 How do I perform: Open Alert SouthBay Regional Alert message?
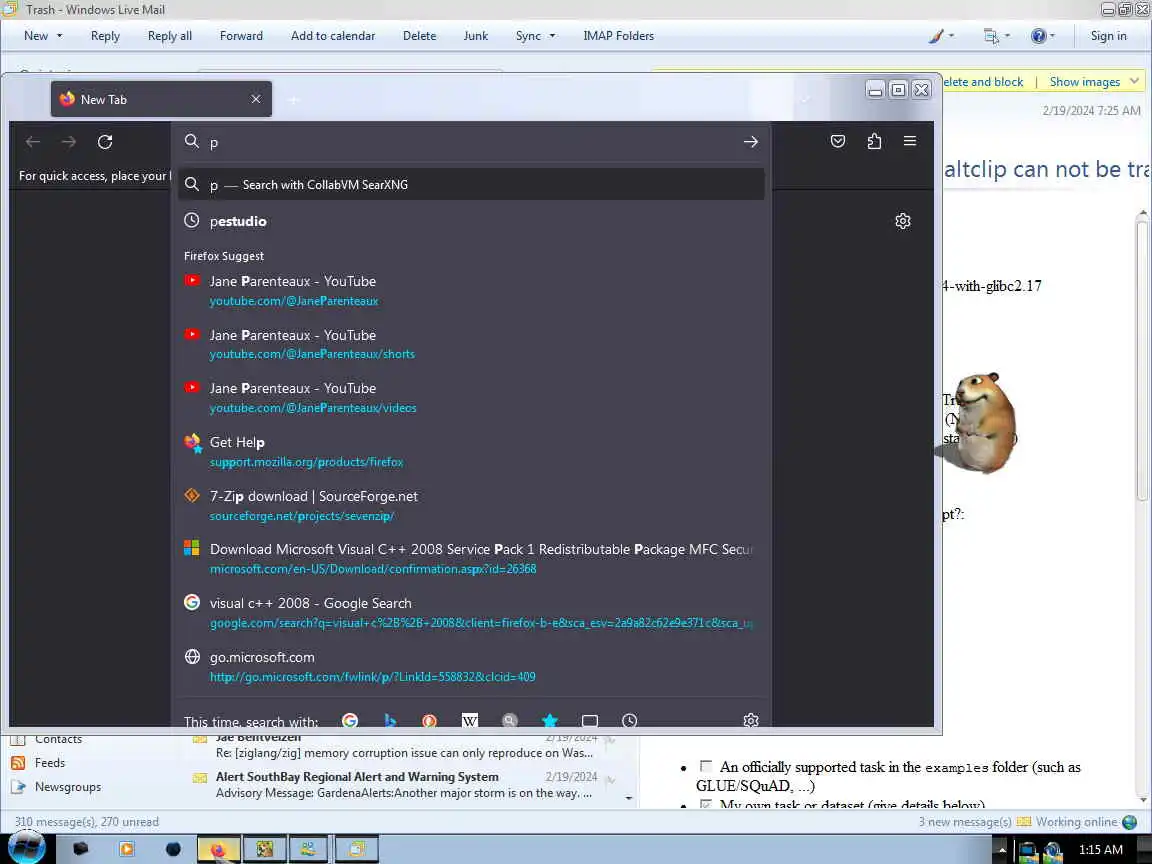[404, 785]
